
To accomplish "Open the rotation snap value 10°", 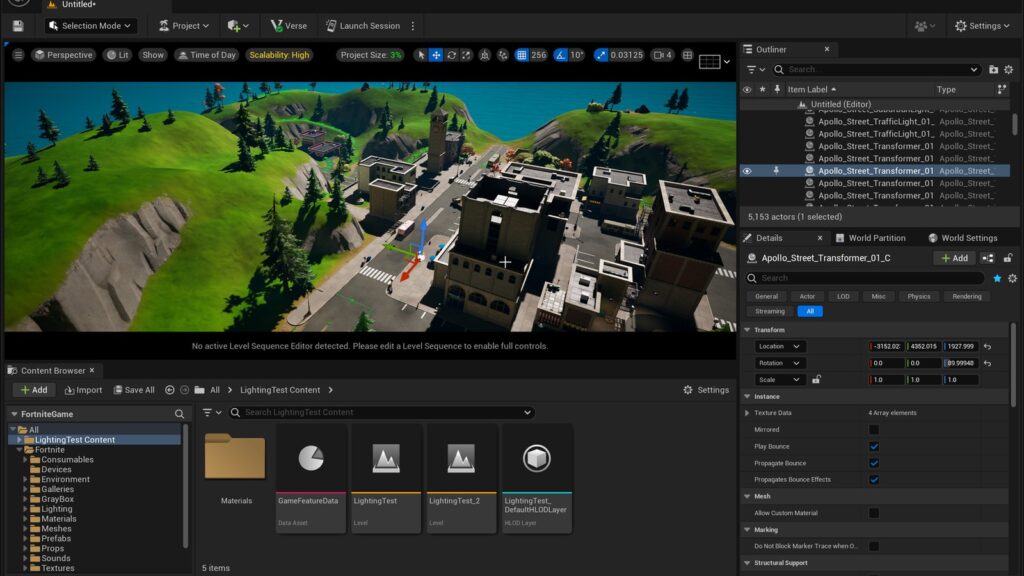I will click(577, 55).
